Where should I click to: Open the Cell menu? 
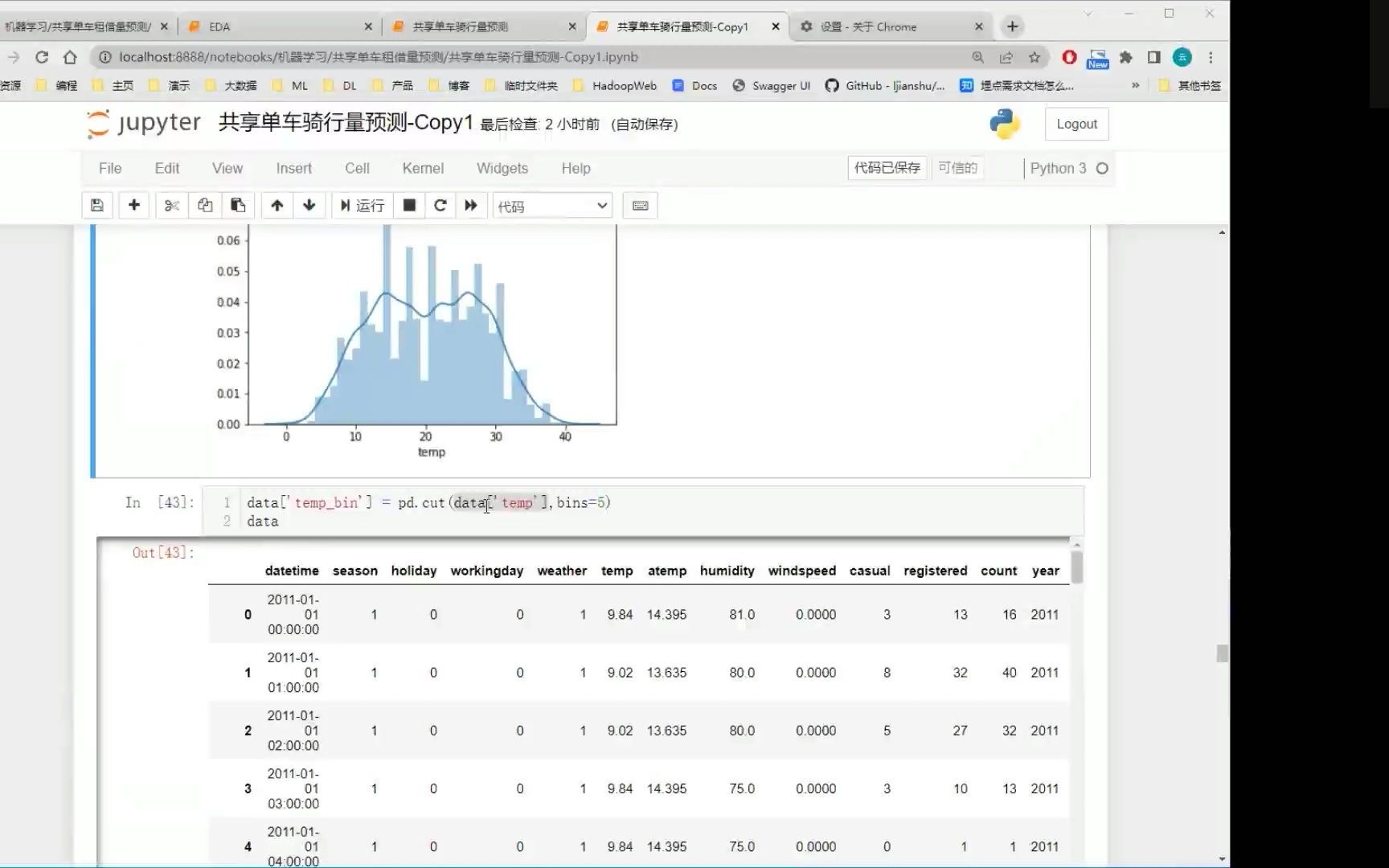pos(357,168)
